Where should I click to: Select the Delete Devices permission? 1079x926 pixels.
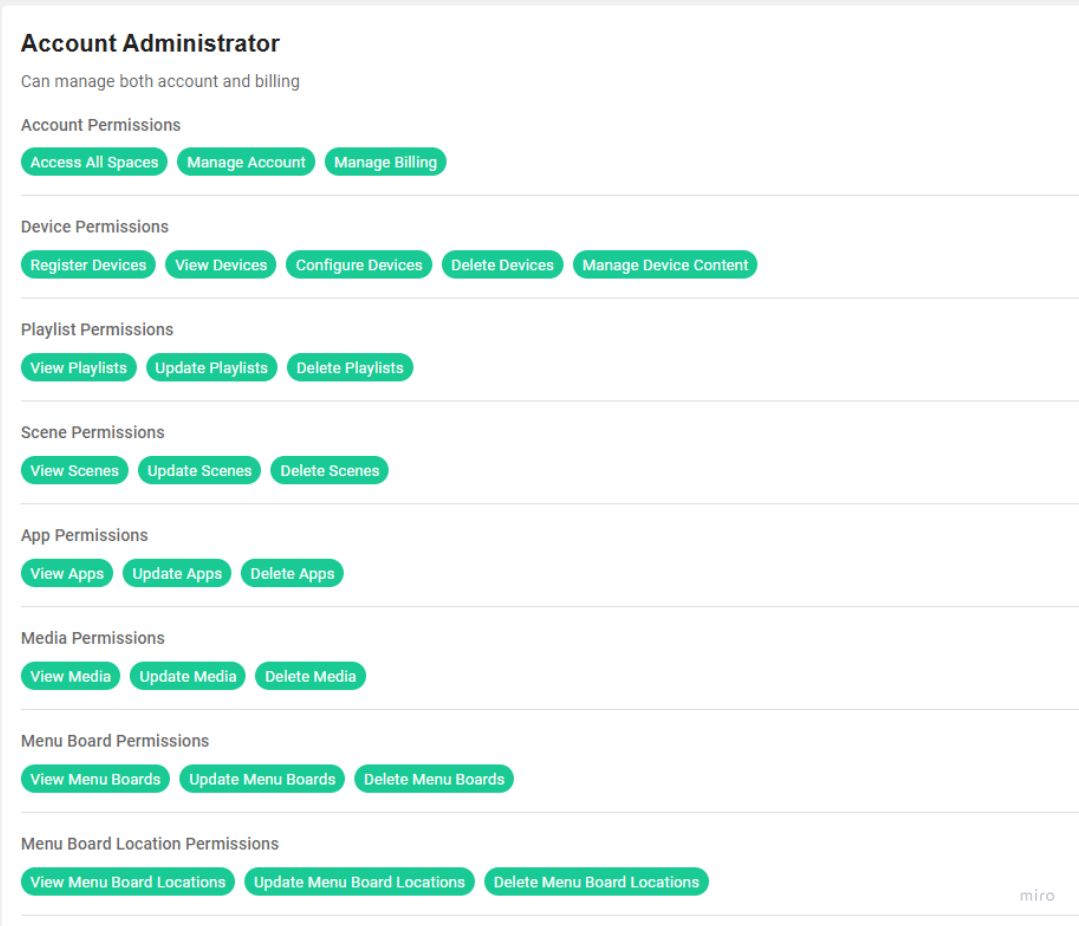coord(501,265)
